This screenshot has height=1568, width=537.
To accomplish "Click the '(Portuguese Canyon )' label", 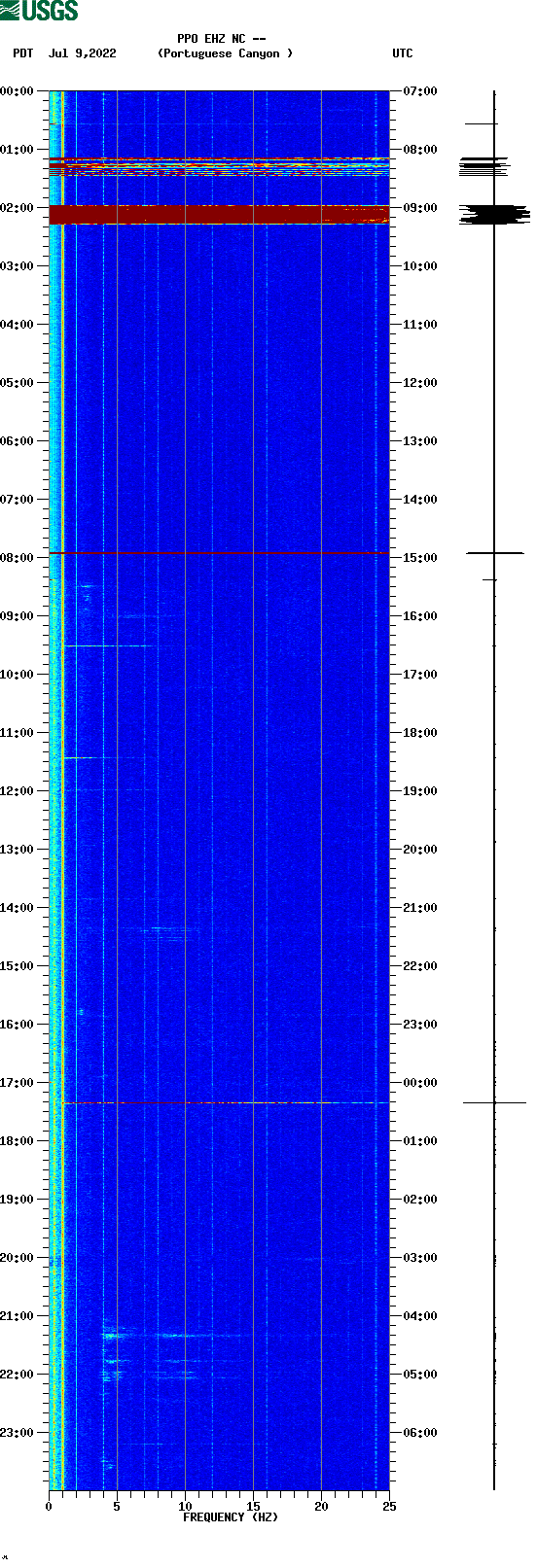I will click(225, 53).
